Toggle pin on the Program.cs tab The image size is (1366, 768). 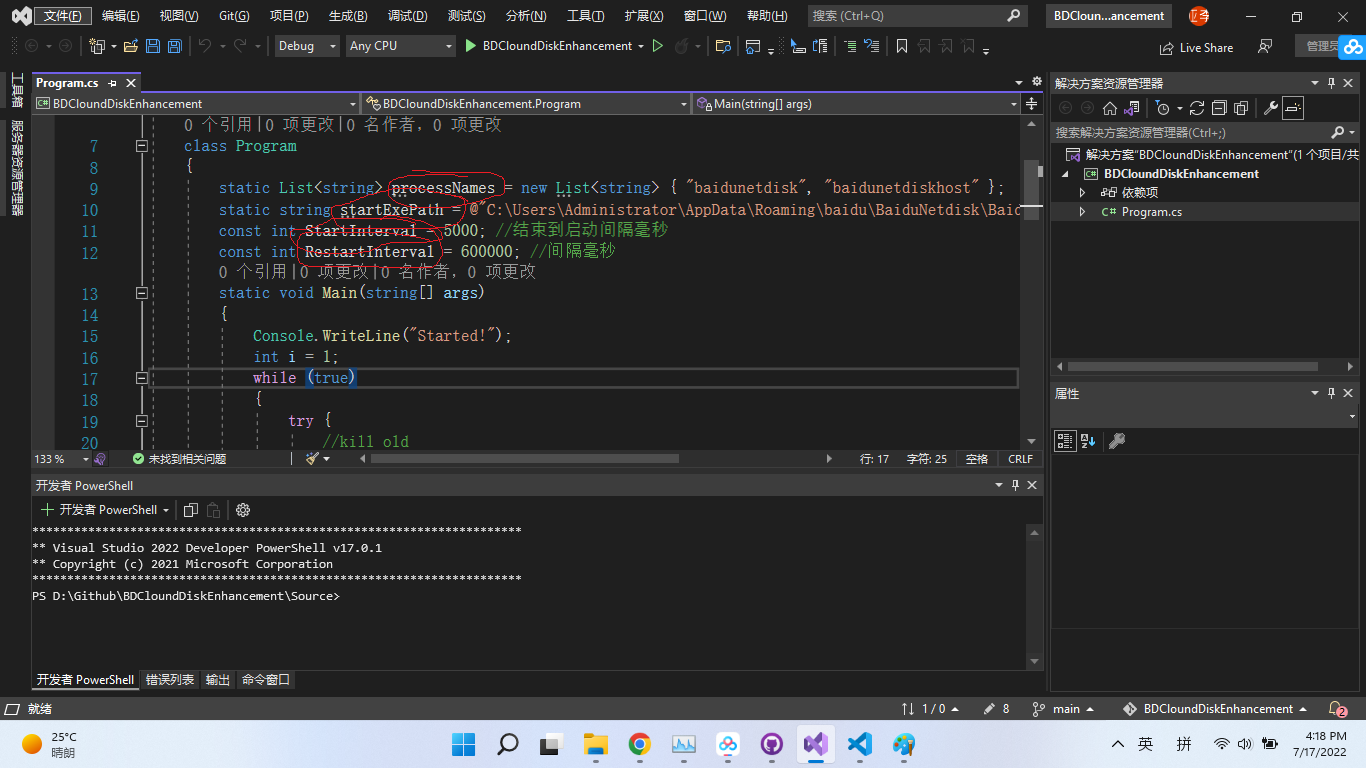click(x=112, y=83)
